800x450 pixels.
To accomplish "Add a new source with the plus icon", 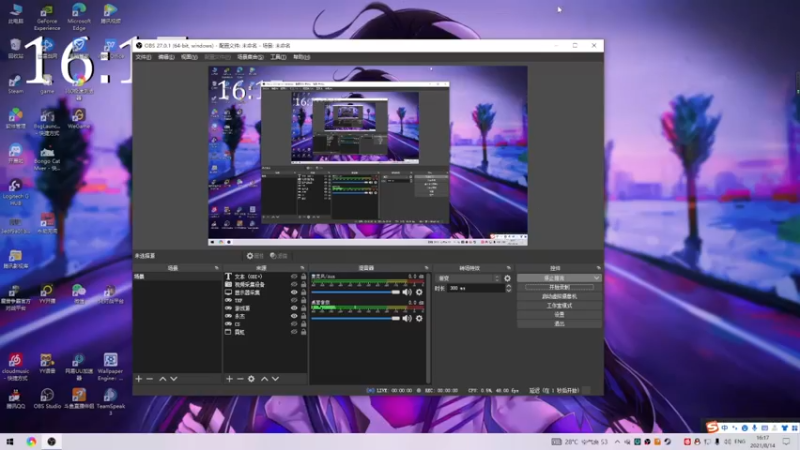I will (229, 379).
